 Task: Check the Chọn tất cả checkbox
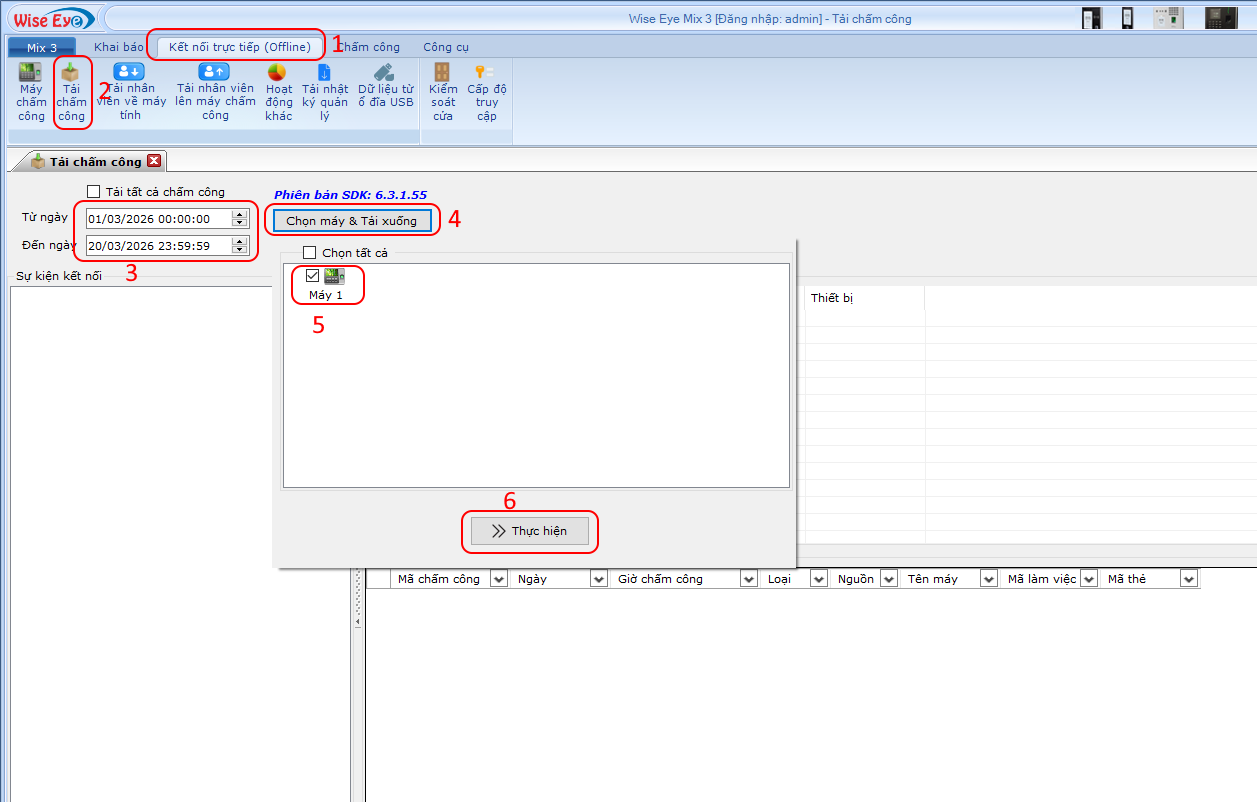[x=310, y=253]
